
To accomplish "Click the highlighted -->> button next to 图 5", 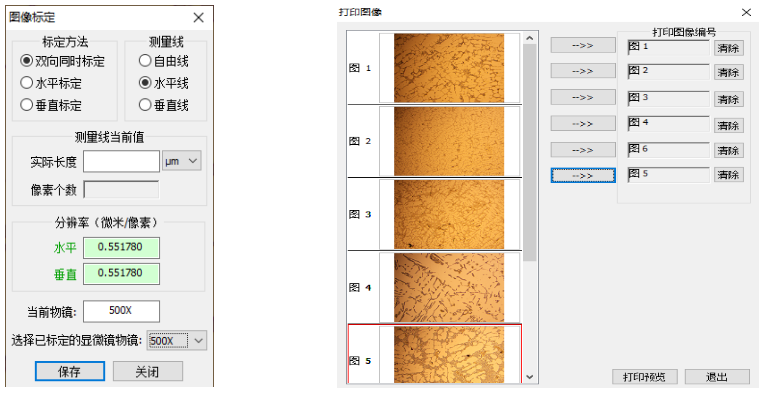I will 583,176.
